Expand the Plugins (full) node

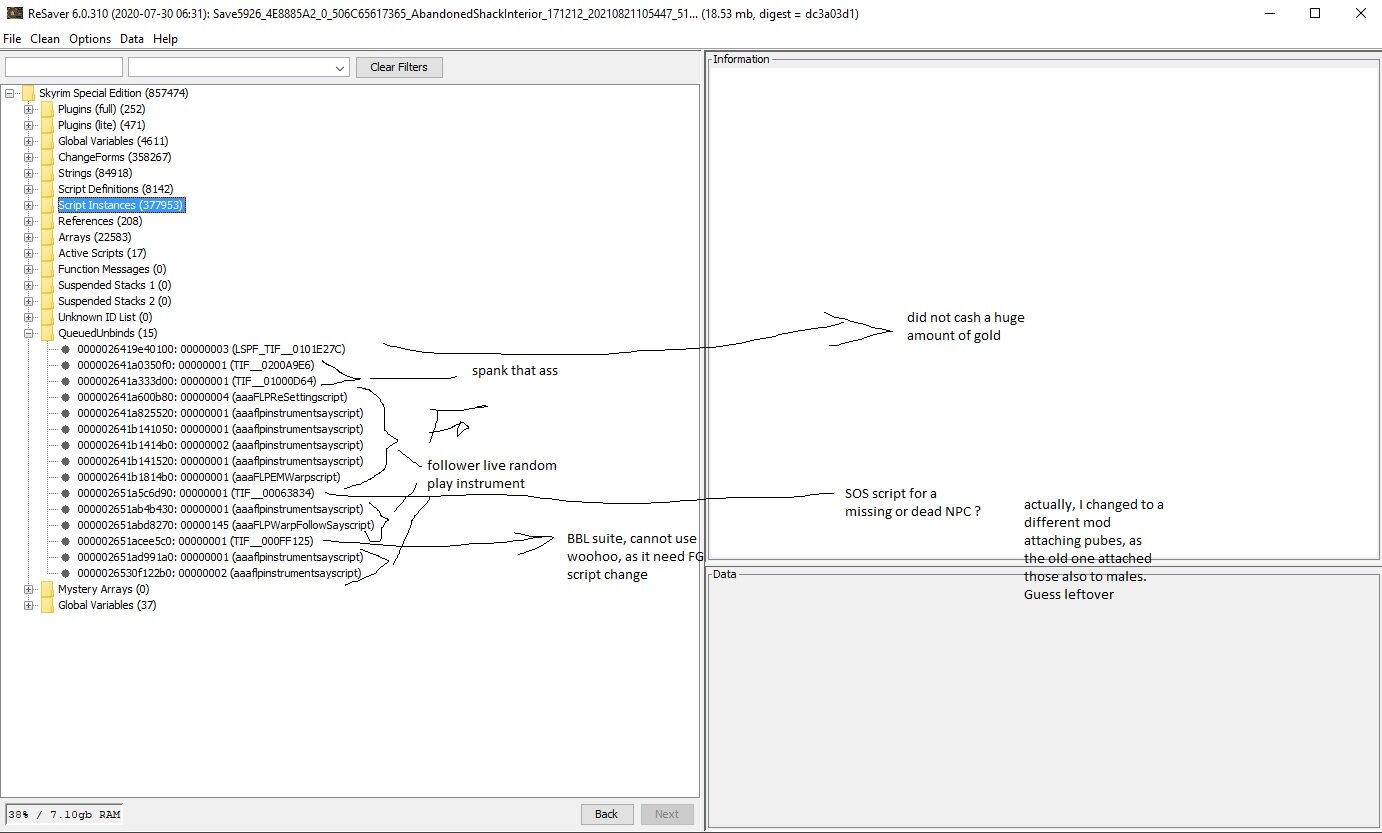29,109
